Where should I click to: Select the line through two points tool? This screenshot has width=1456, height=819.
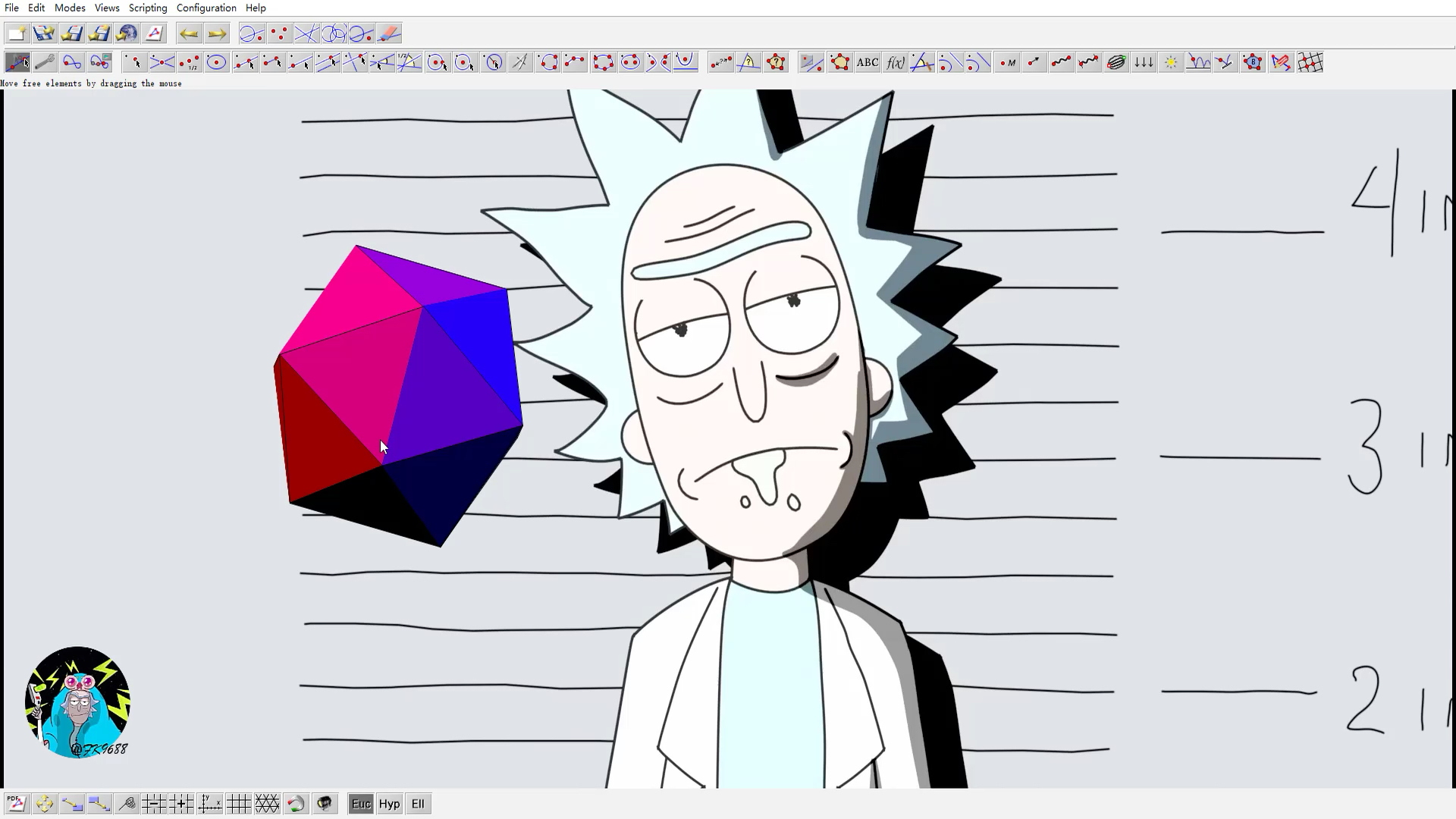(244, 62)
